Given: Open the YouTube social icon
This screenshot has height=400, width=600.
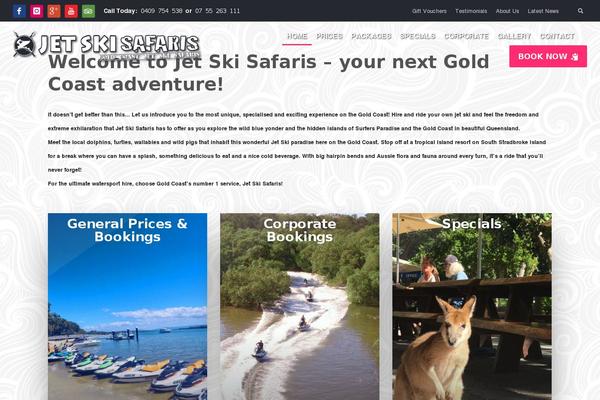Looking at the screenshot, I should click(x=71, y=11).
